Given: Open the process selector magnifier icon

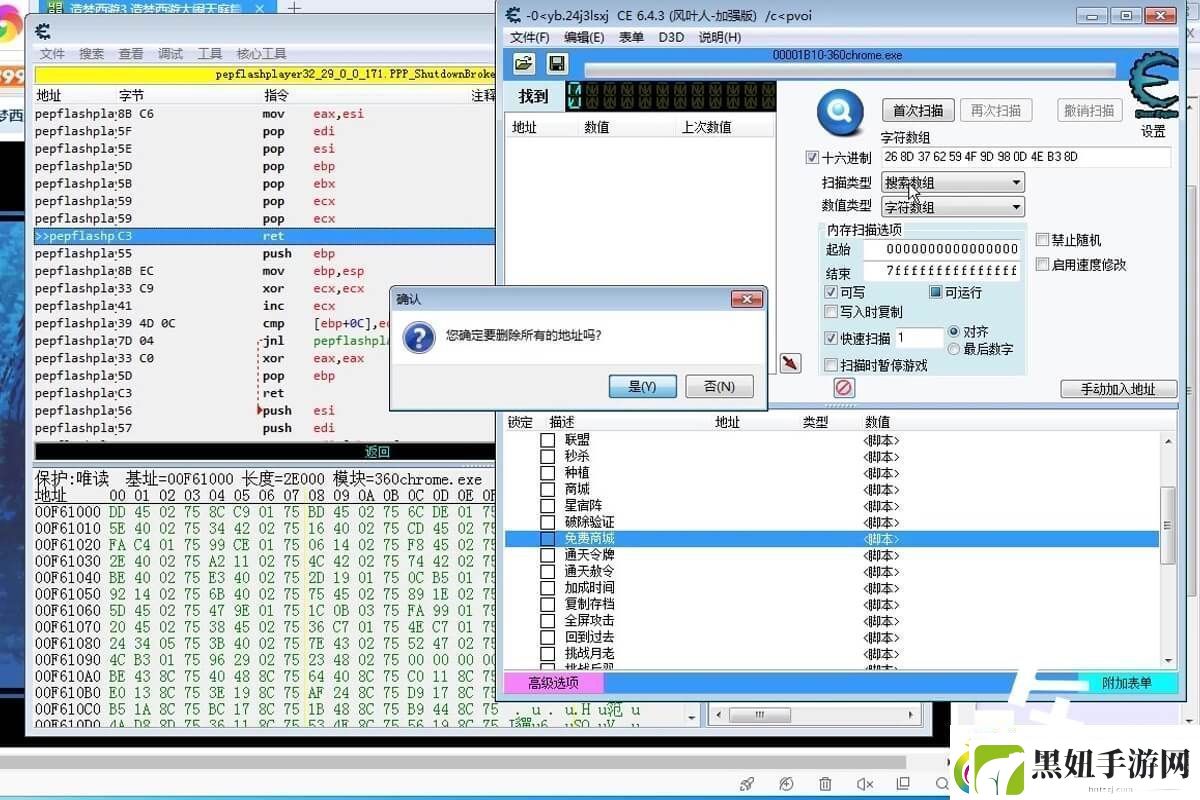Looking at the screenshot, I should [x=840, y=114].
